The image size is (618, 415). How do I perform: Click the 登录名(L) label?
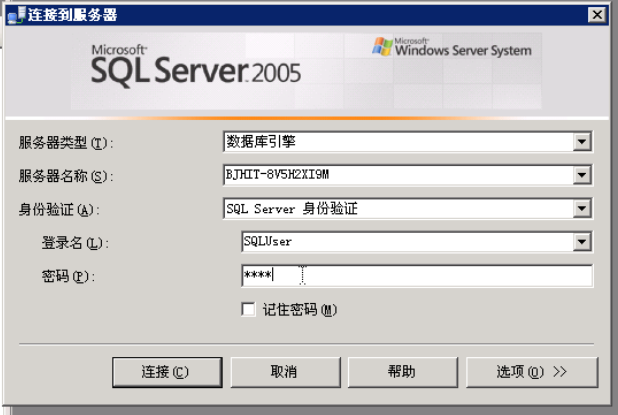[x=75, y=243]
